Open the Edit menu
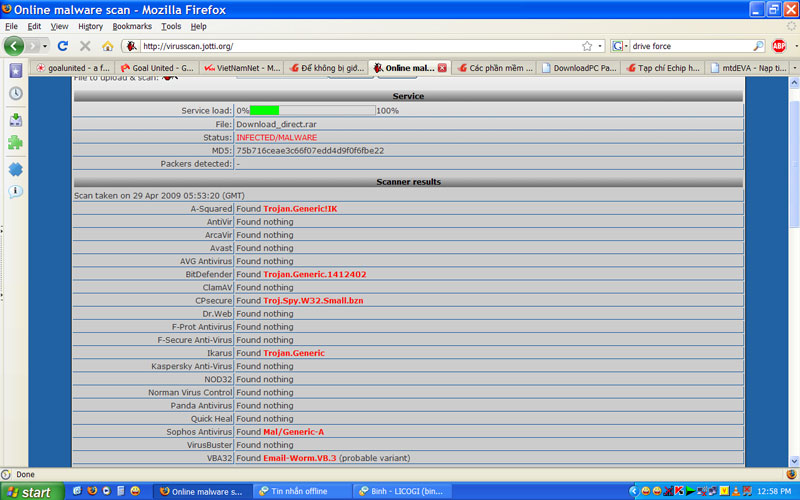This screenshot has height=500, width=800. (x=34, y=26)
